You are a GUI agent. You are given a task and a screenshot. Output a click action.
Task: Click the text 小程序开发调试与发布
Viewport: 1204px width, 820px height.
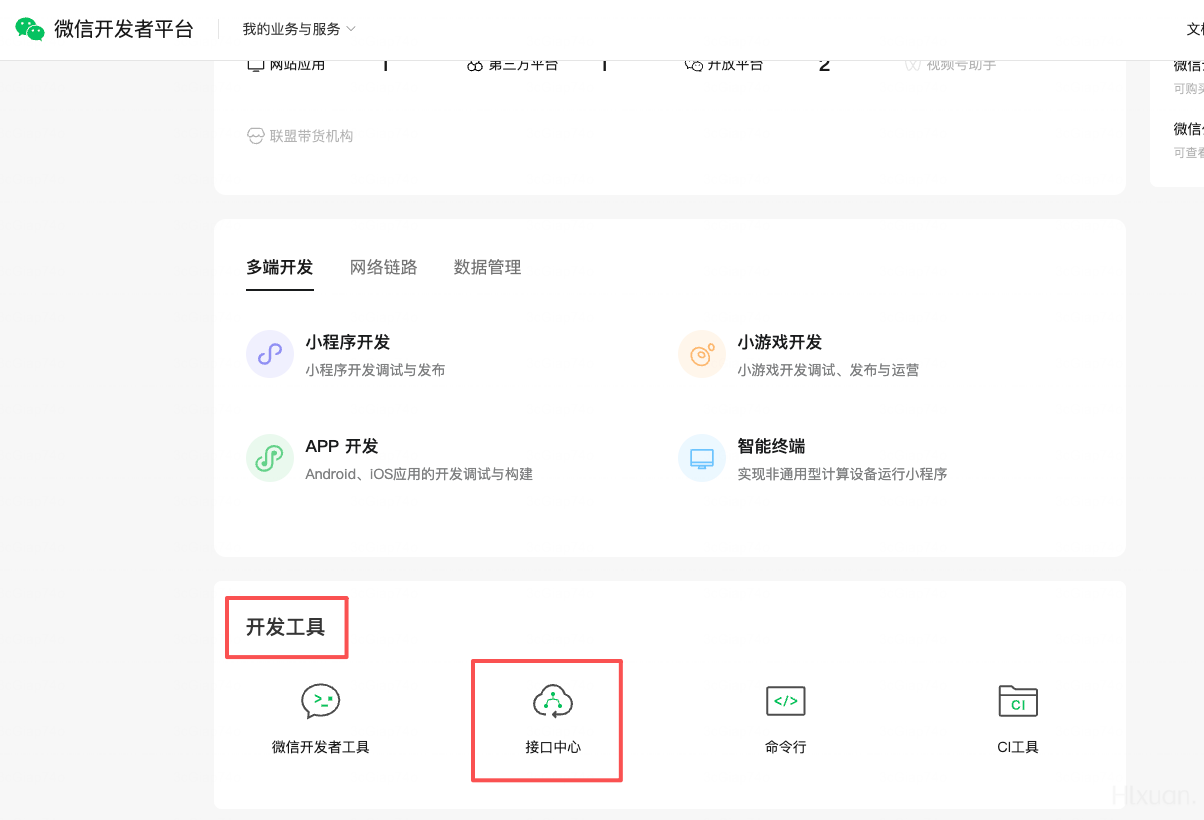(376, 370)
